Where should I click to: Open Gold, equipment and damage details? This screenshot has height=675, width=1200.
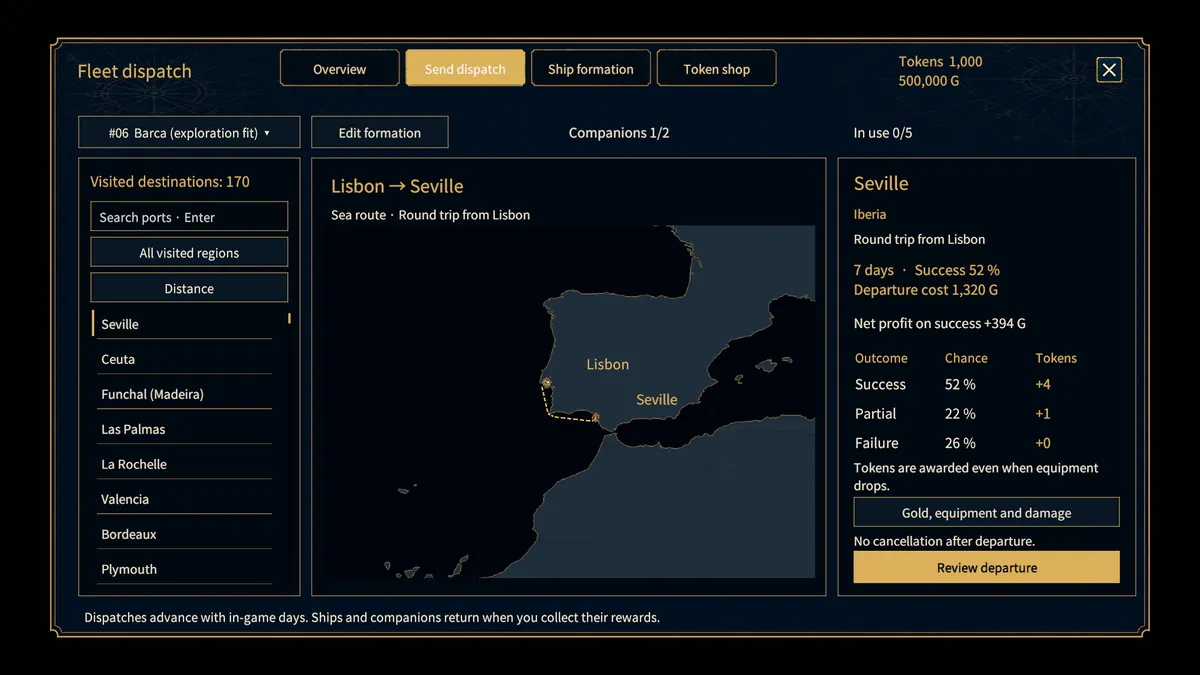[986, 513]
